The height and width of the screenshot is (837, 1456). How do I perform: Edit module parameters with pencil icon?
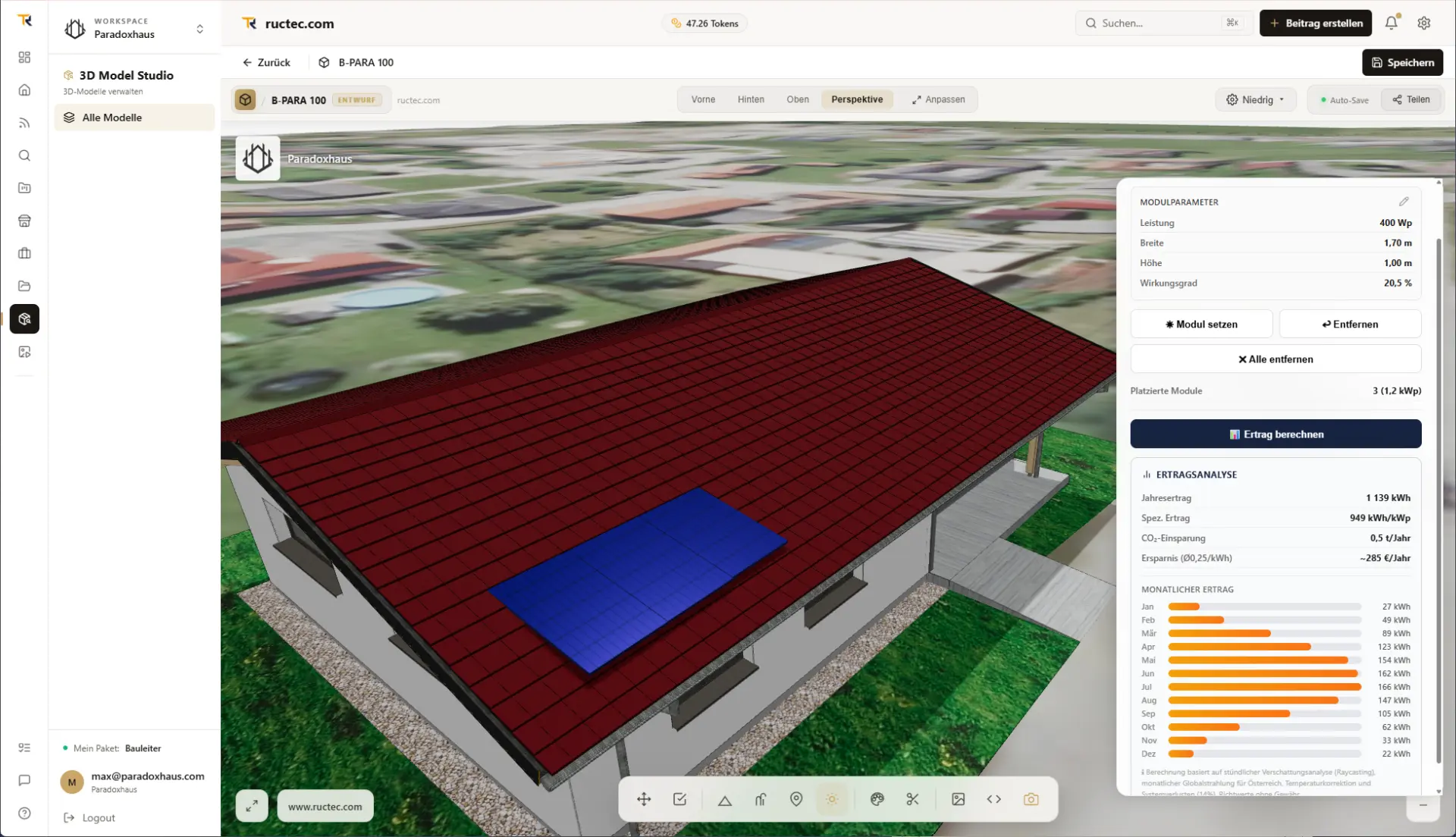pyautogui.click(x=1404, y=202)
